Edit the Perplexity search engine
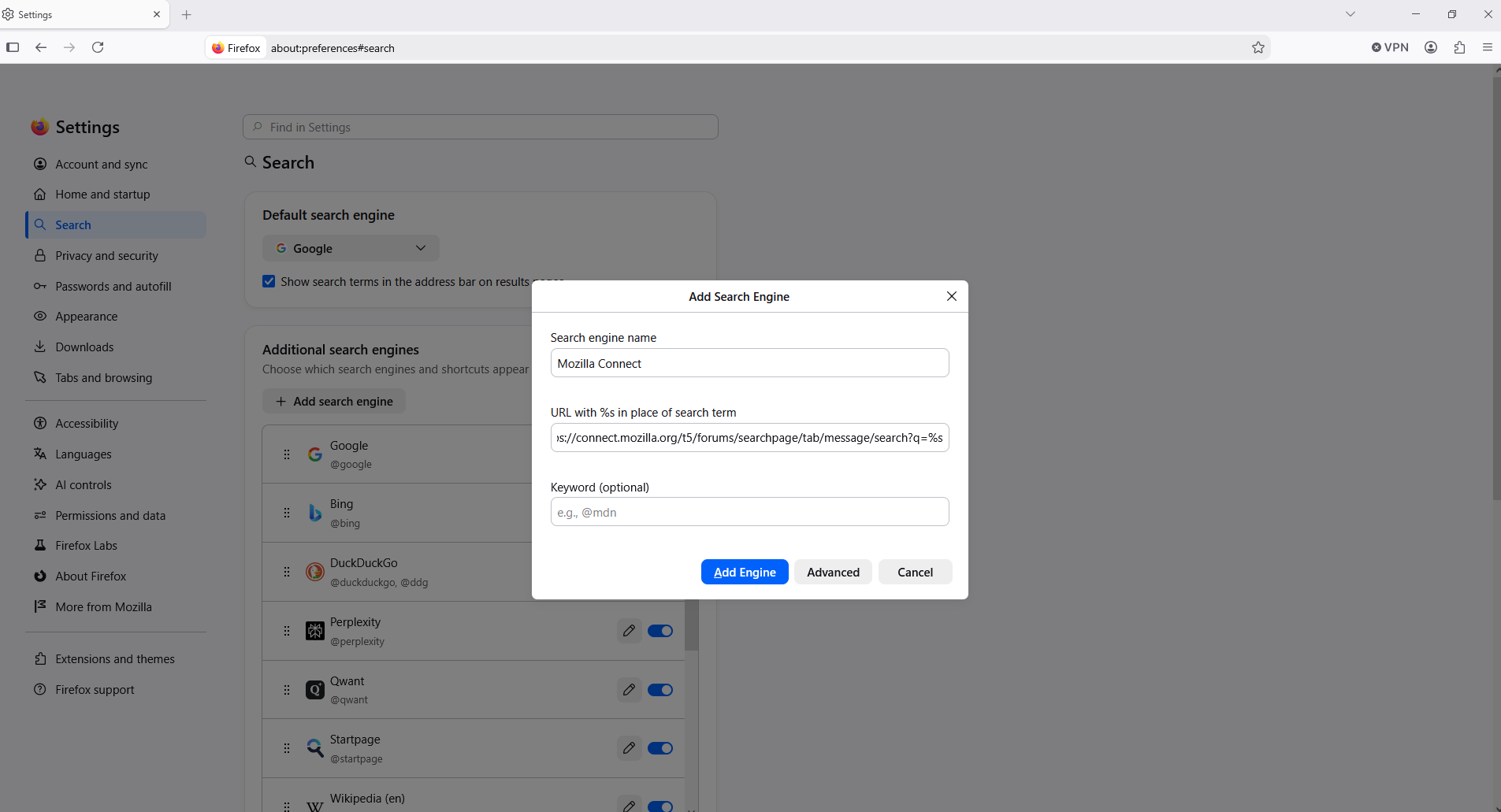Viewport: 1501px width, 812px height. point(629,631)
